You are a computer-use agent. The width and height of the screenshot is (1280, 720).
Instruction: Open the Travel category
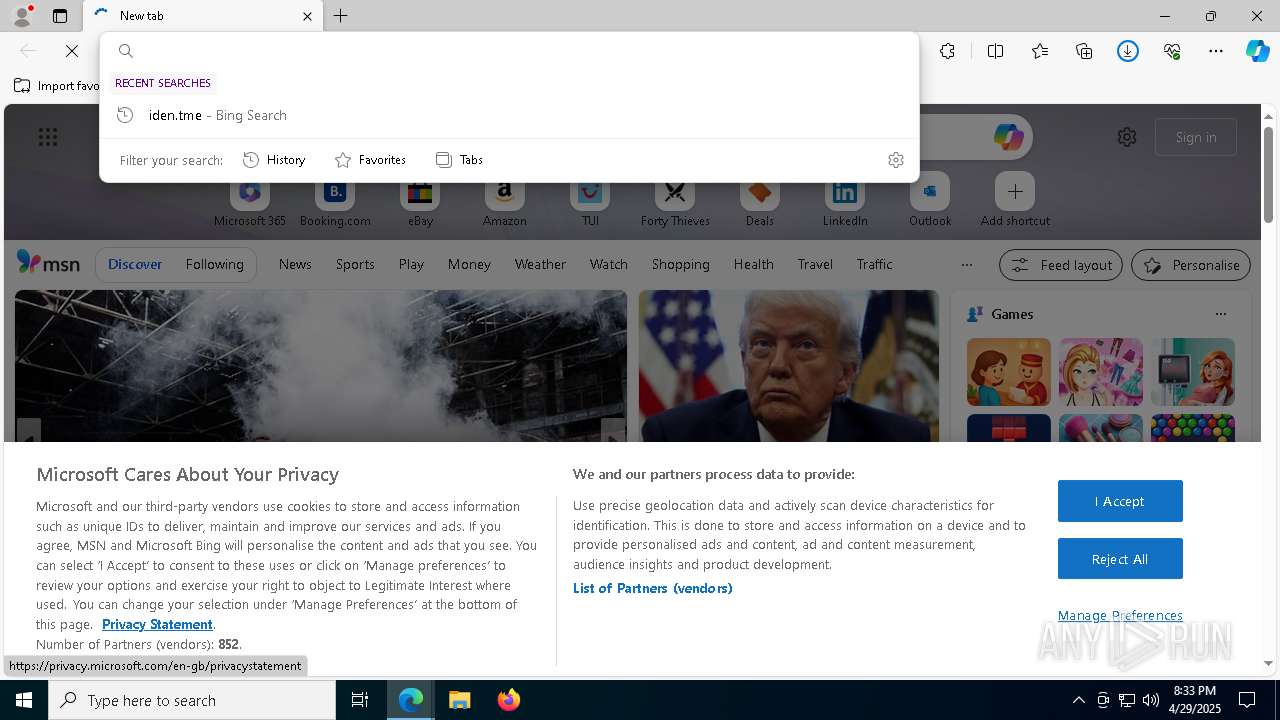click(815, 265)
